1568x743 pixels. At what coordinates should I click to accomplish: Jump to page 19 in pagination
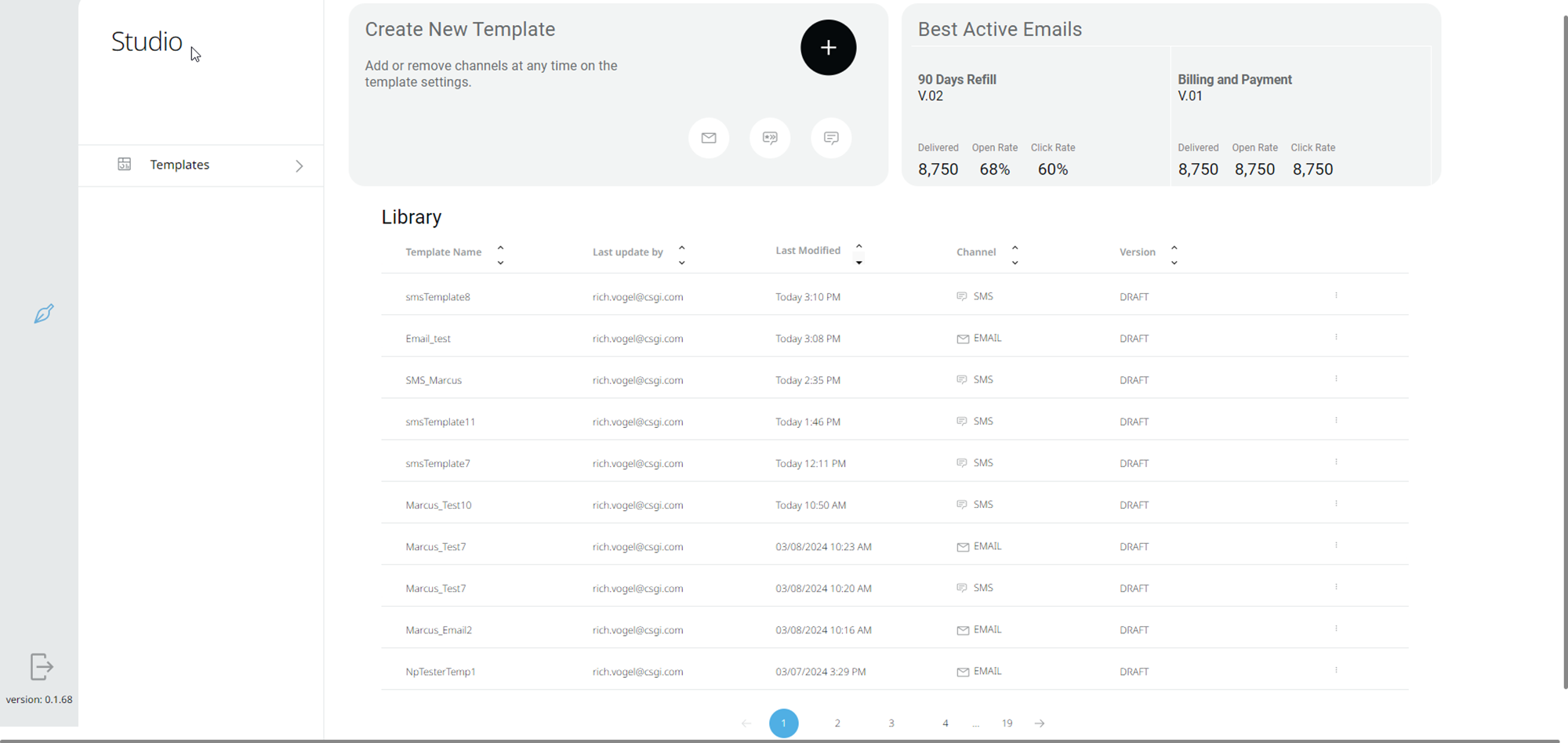click(x=1007, y=723)
